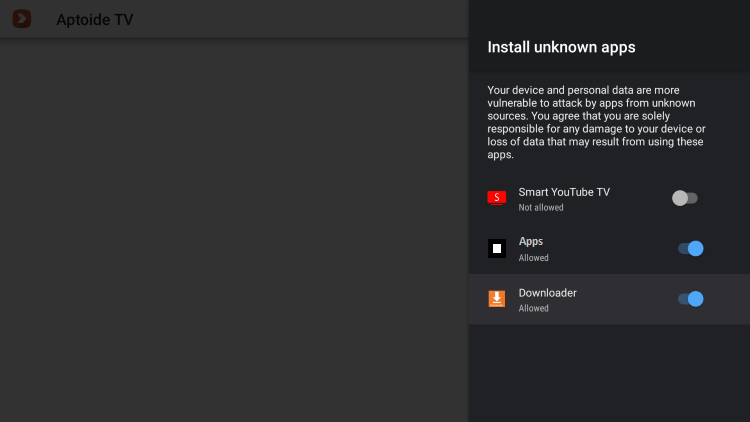Click the Smart YouTube TV app icon
The height and width of the screenshot is (422, 750).
(x=496, y=198)
